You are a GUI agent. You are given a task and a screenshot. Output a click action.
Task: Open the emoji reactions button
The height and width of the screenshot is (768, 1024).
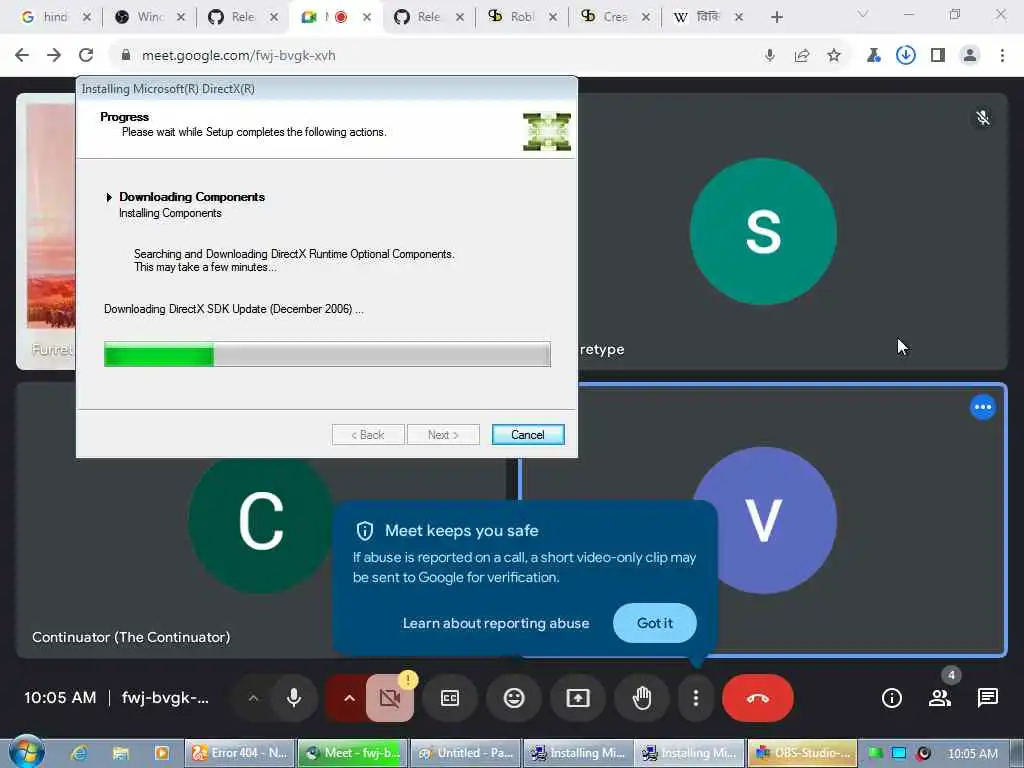[514, 698]
